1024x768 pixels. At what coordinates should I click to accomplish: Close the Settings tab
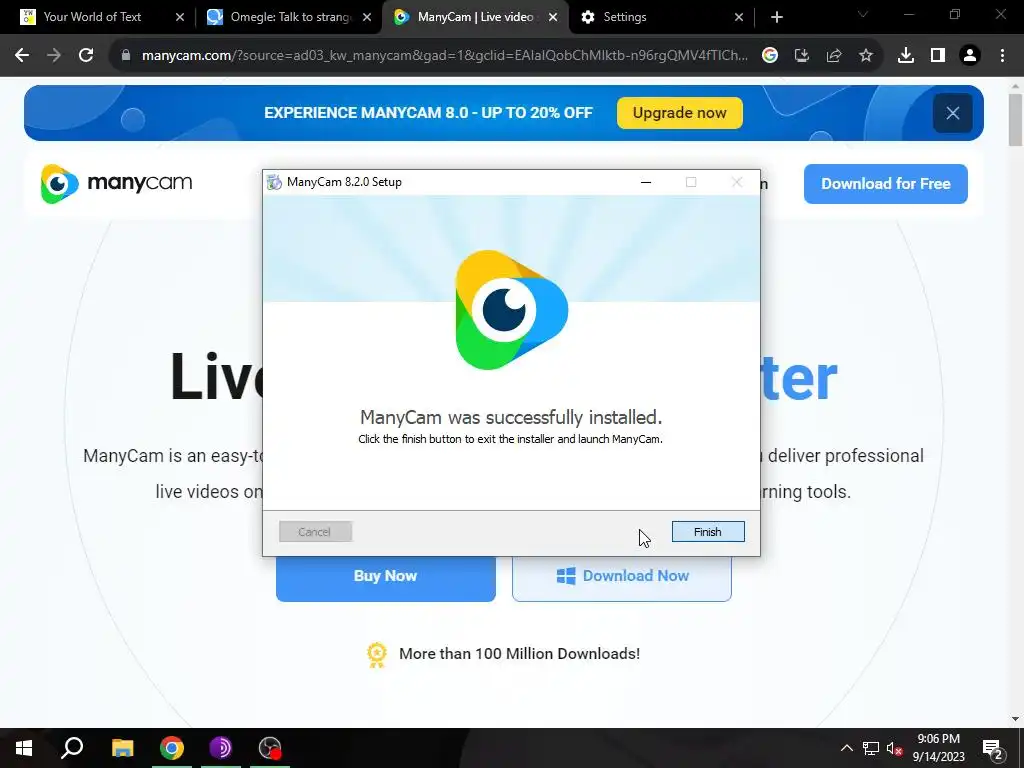pos(739,18)
